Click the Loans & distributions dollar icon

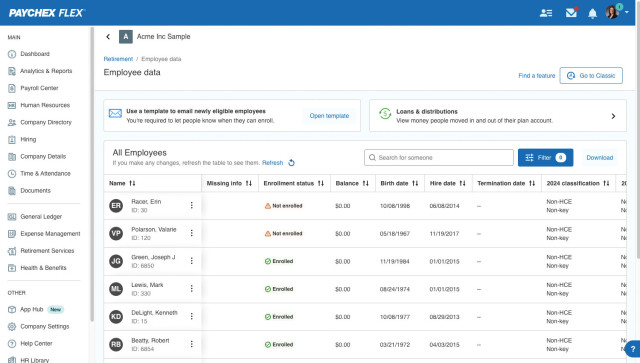click(x=385, y=114)
